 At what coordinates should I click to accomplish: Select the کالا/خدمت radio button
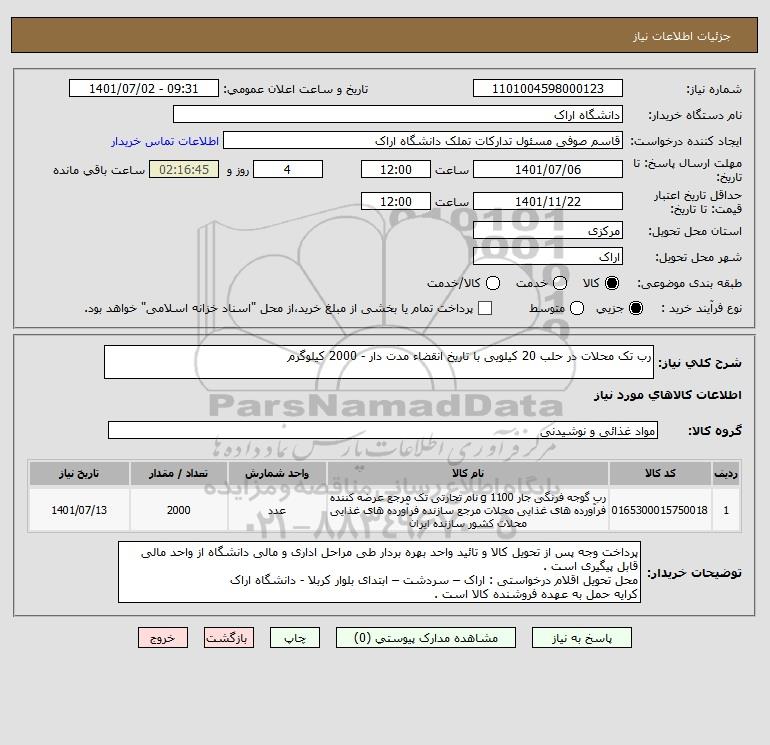click(493, 283)
